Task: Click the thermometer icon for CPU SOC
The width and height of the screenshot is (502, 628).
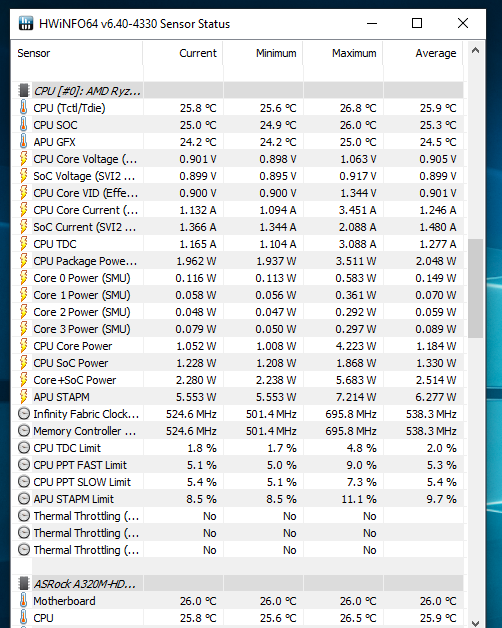Action: tap(24, 125)
